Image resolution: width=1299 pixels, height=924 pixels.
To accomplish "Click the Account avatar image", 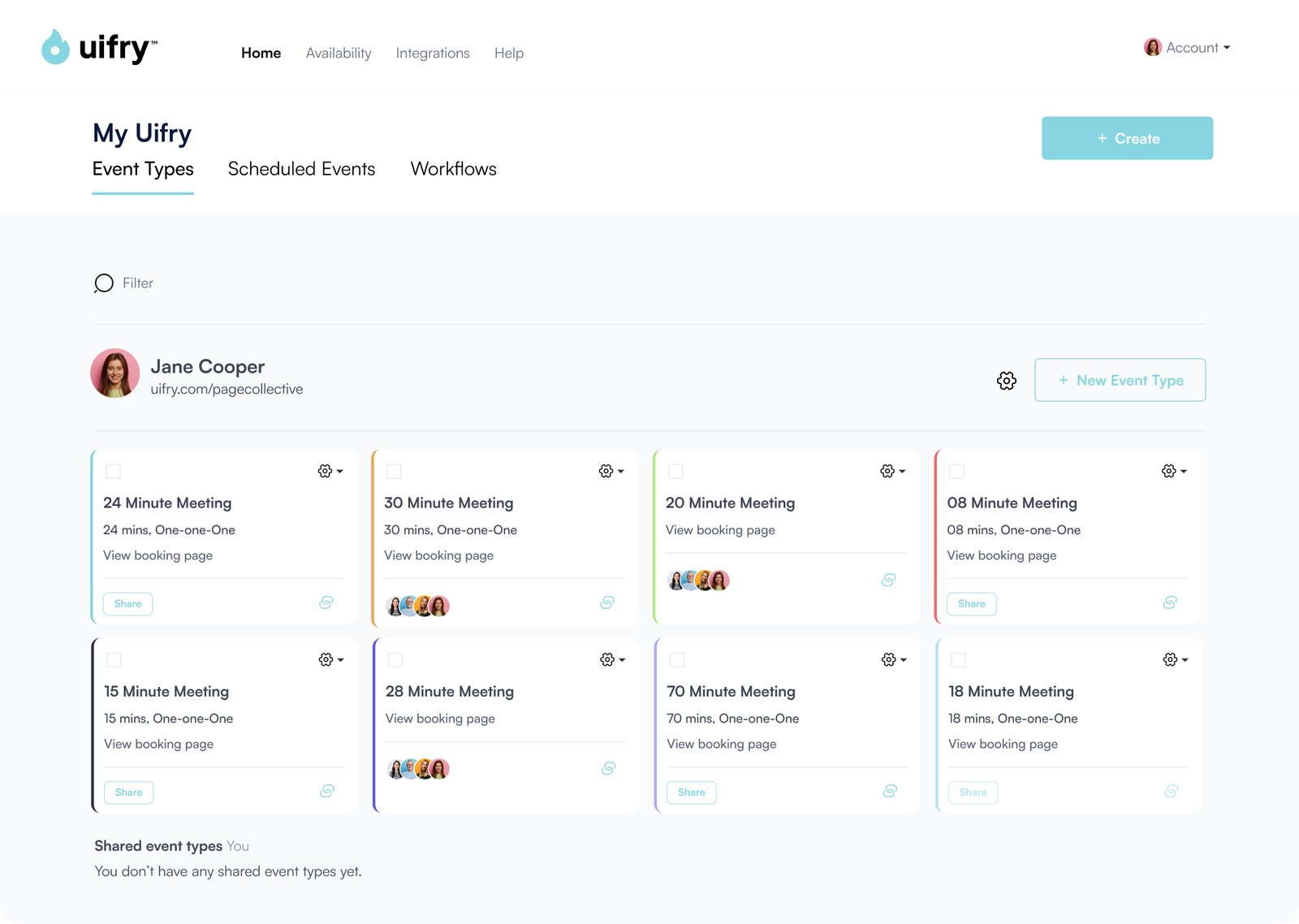I will point(1153,47).
